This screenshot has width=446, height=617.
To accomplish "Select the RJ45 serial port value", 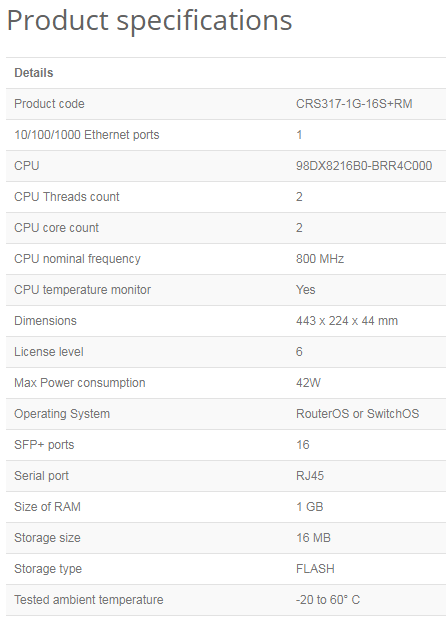I will coord(310,476).
